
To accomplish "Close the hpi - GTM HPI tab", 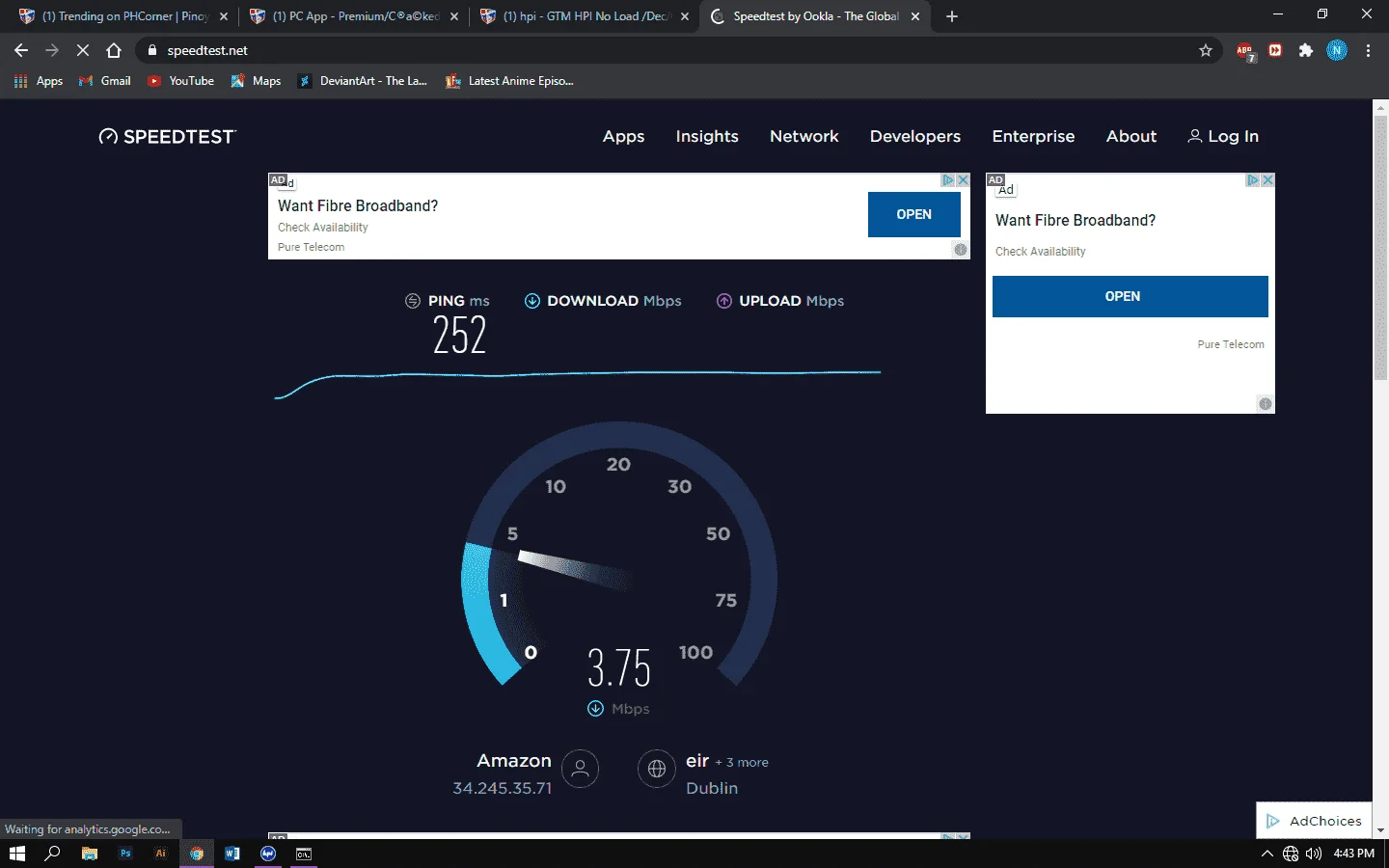I will pos(685,16).
